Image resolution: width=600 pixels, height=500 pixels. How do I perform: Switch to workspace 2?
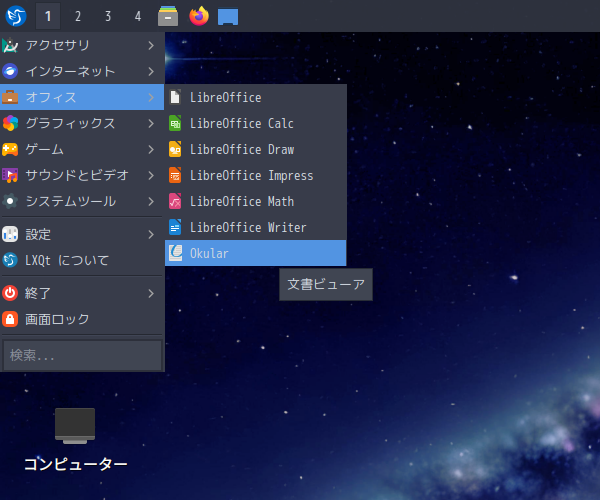point(78,16)
